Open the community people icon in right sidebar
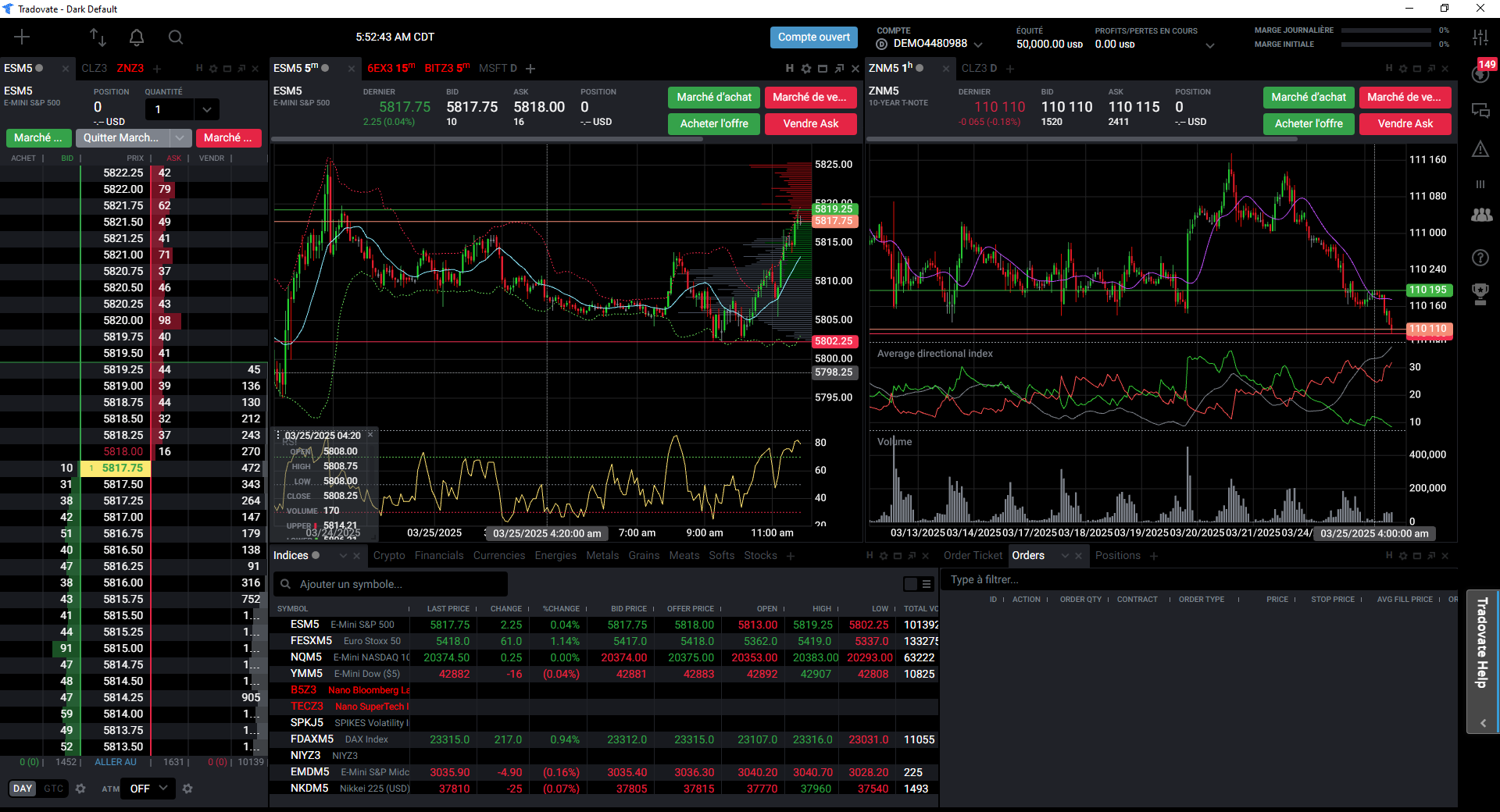The height and width of the screenshot is (812, 1500). [1480, 215]
